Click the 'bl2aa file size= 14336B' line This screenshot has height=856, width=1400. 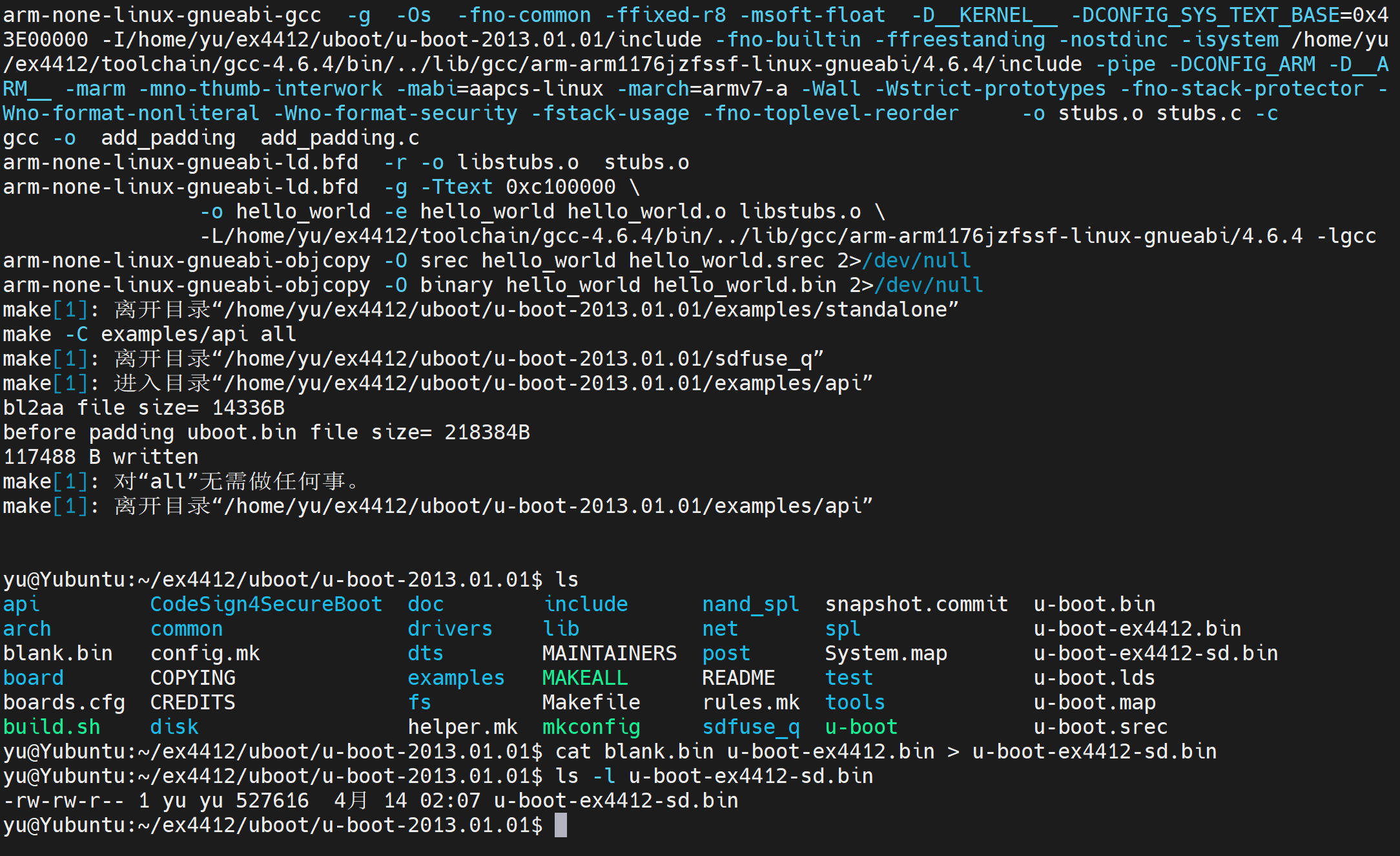click(143, 408)
